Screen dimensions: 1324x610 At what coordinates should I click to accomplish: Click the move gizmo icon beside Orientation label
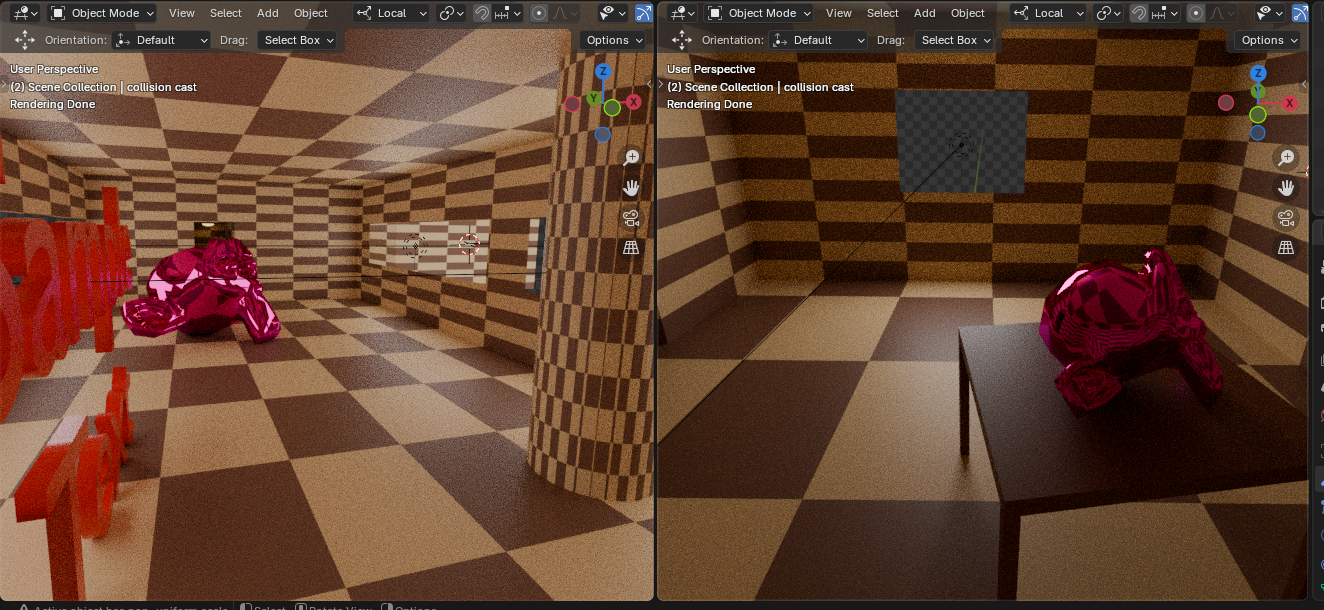tap(25, 40)
